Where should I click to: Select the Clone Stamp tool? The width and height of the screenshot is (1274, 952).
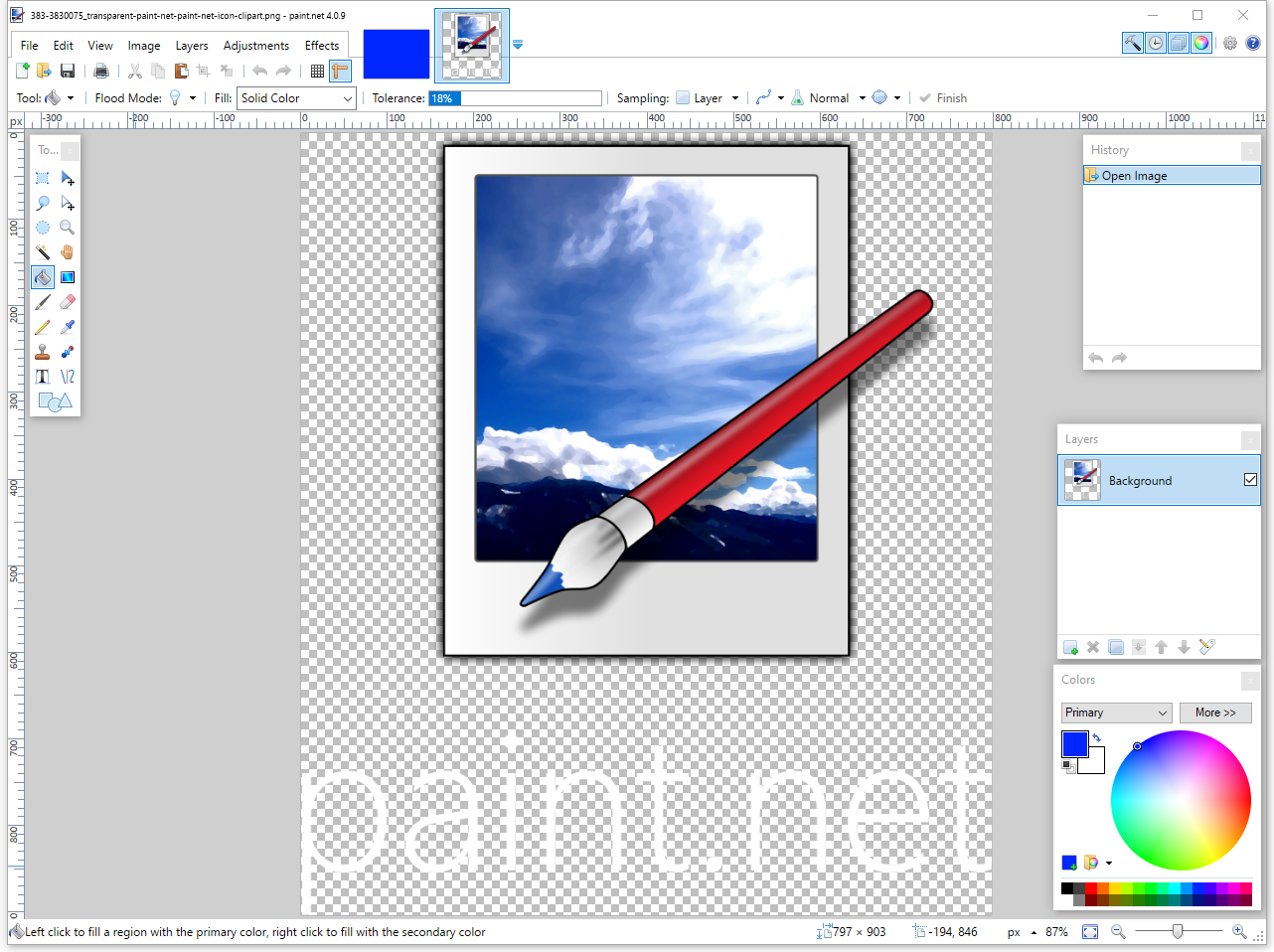tap(42, 352)
